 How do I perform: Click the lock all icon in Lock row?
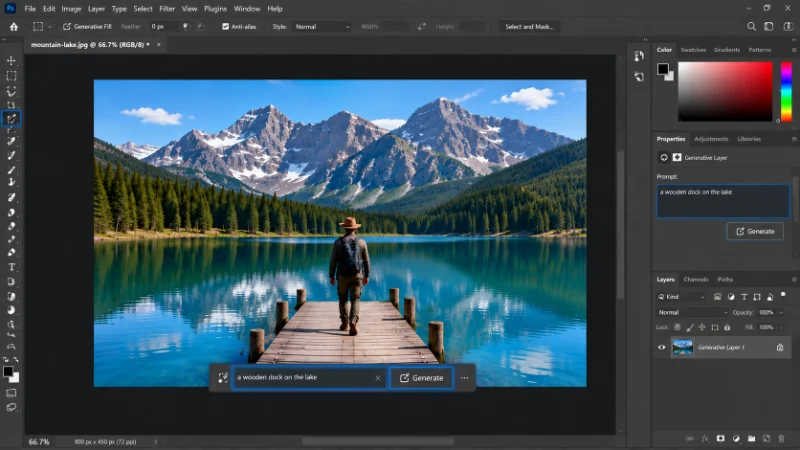(727, 328)
